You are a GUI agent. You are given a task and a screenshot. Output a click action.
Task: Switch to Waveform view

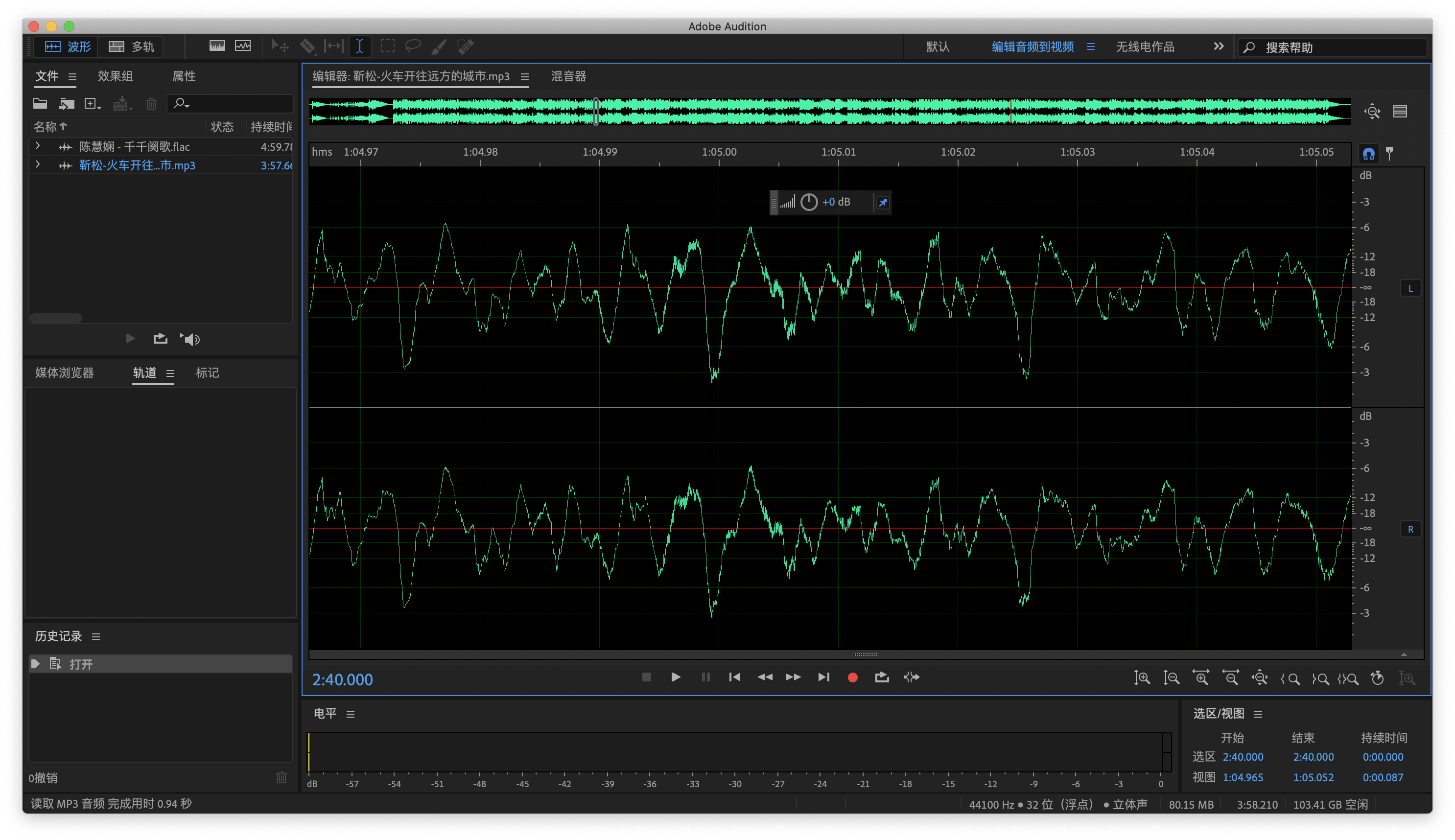(68, 47)
